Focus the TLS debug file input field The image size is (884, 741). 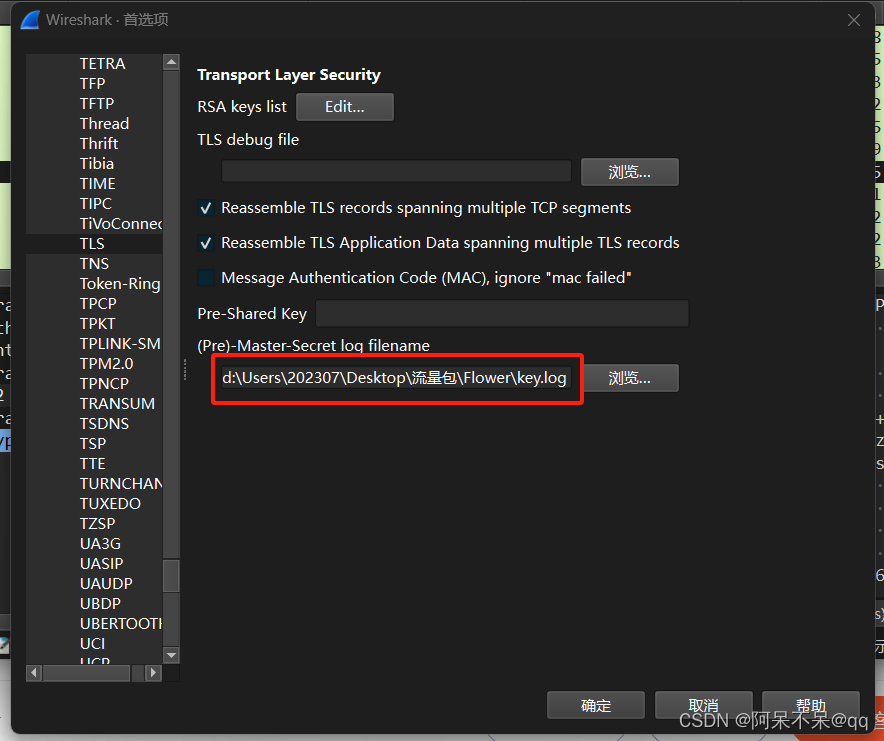(396, 171)
